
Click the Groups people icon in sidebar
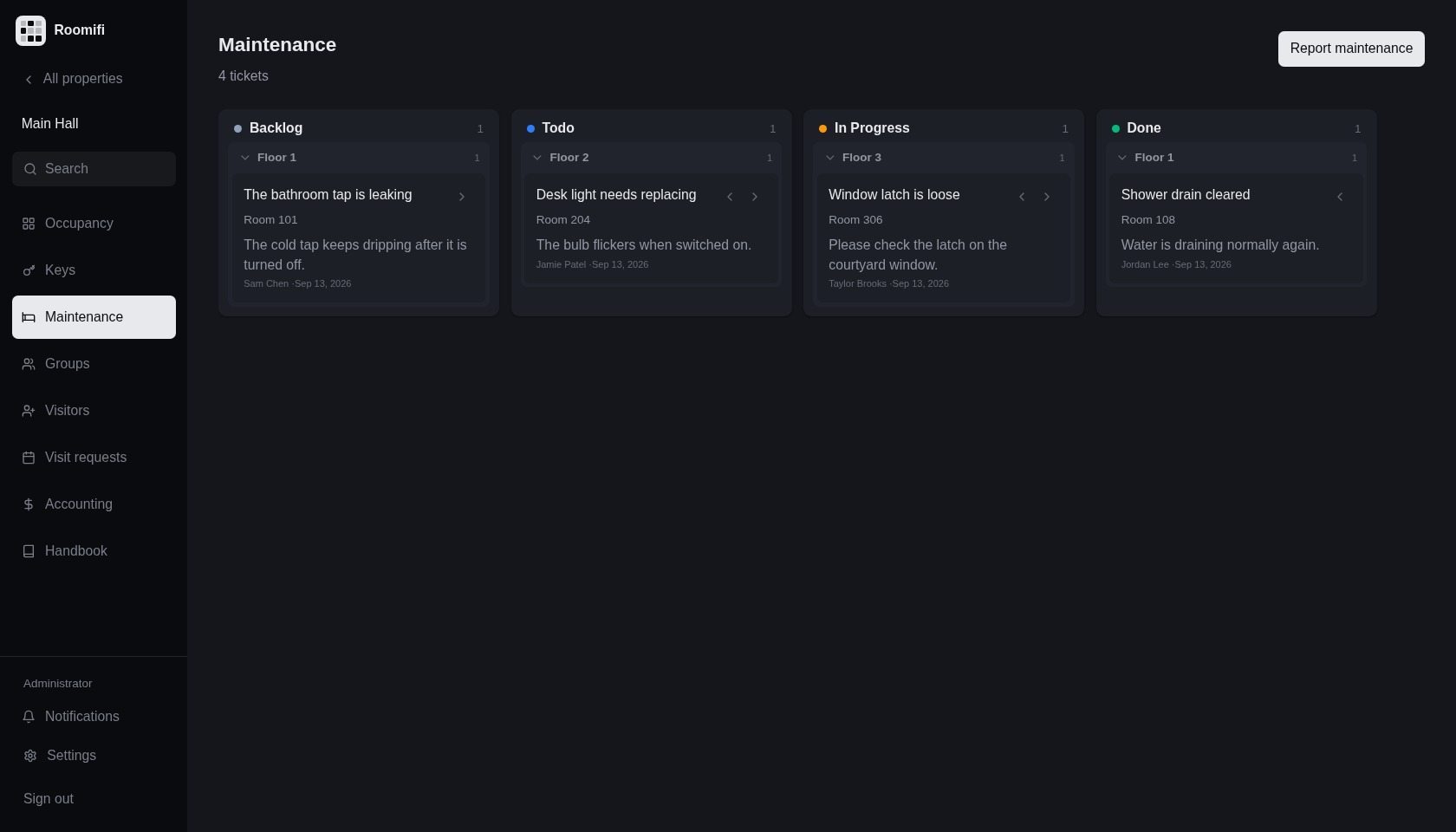[x=29, y=364]
